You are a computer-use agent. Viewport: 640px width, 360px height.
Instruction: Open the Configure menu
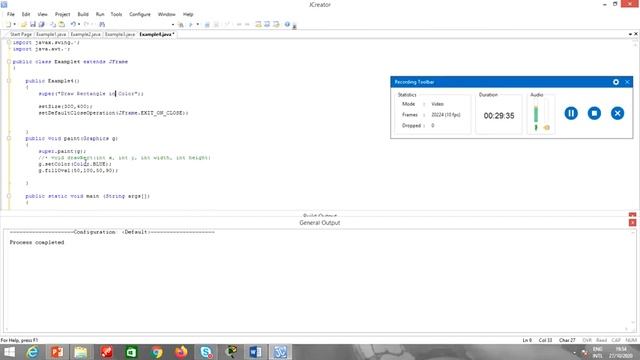coord(140,14)
